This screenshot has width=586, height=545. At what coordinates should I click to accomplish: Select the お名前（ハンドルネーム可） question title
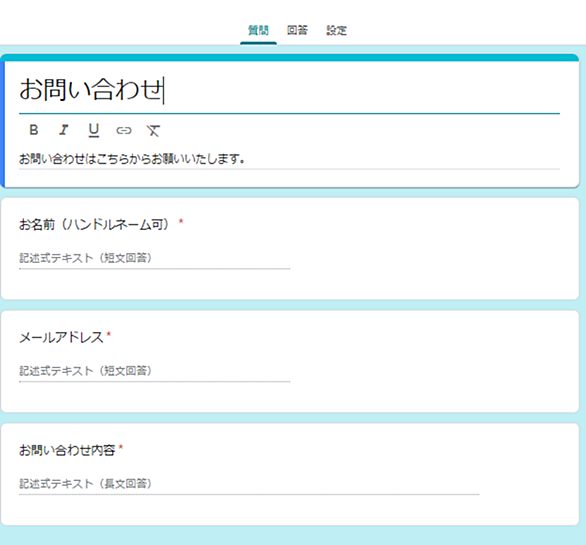click(x=94, y=224)
